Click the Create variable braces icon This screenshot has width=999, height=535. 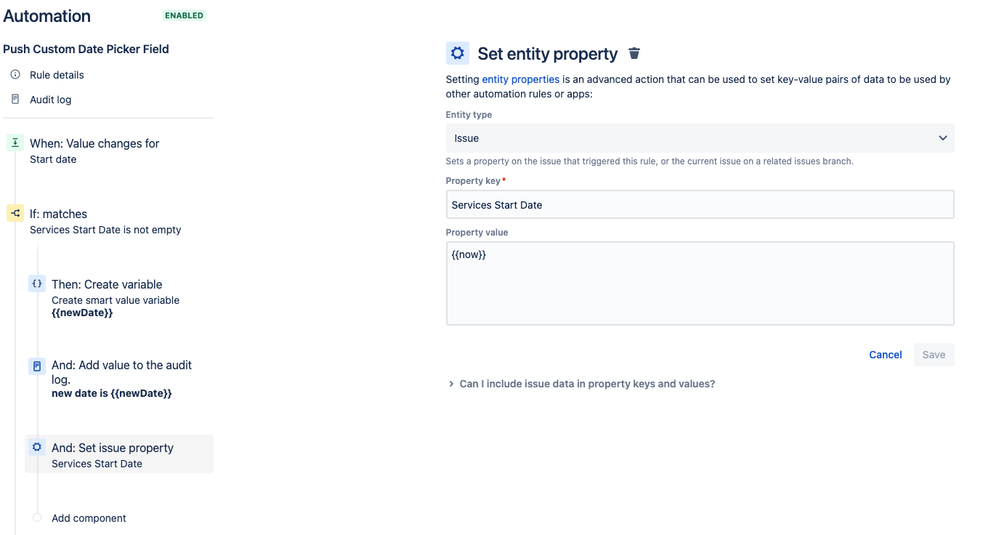[37, 284]
